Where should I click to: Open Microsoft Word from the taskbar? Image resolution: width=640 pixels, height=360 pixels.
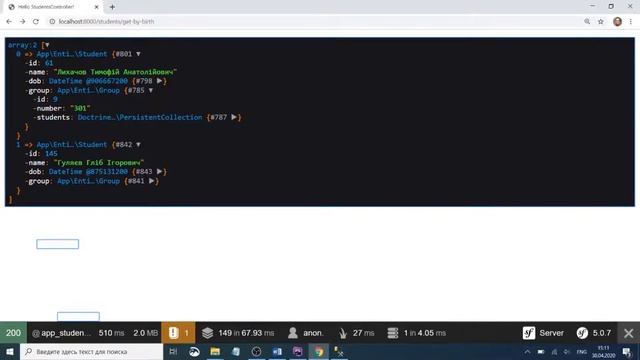(x=277, y=351)
